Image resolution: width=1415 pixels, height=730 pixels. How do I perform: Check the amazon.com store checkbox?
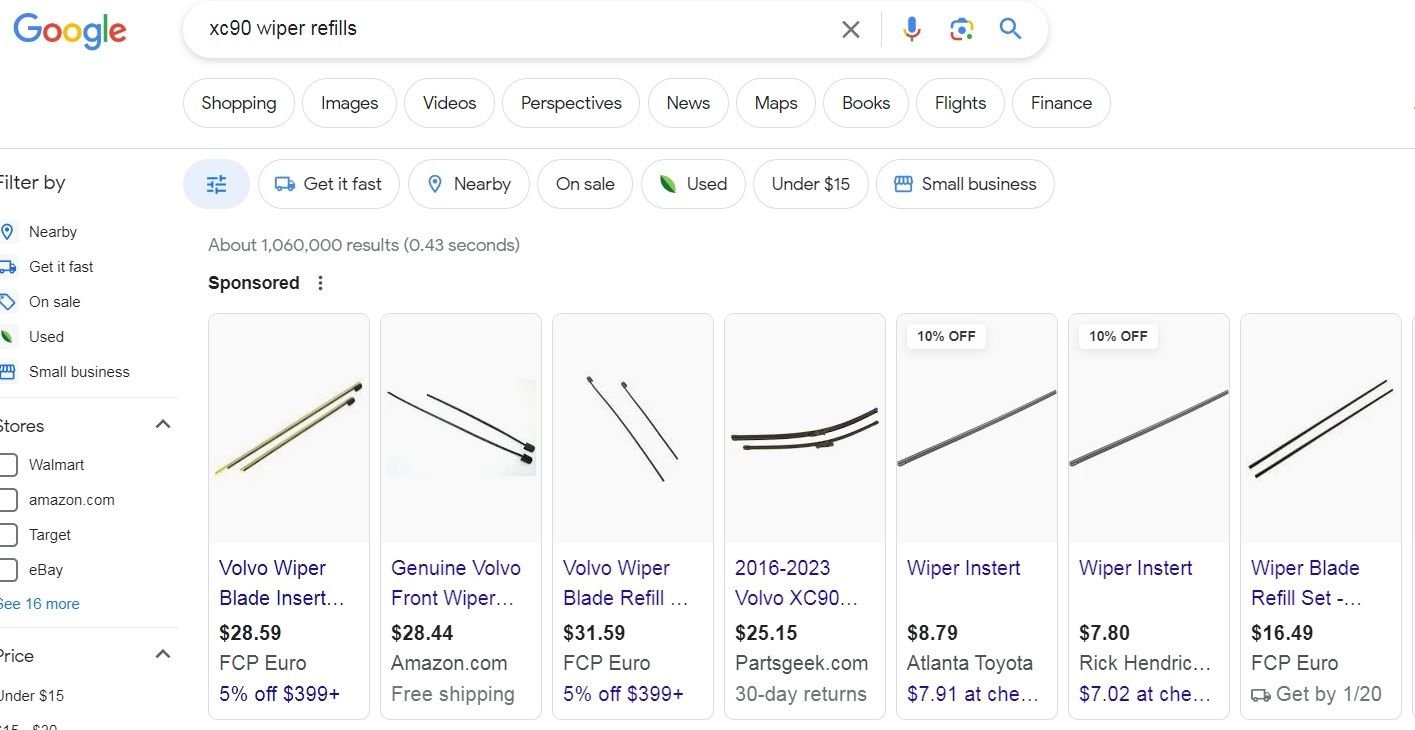[x=8, y=500]
